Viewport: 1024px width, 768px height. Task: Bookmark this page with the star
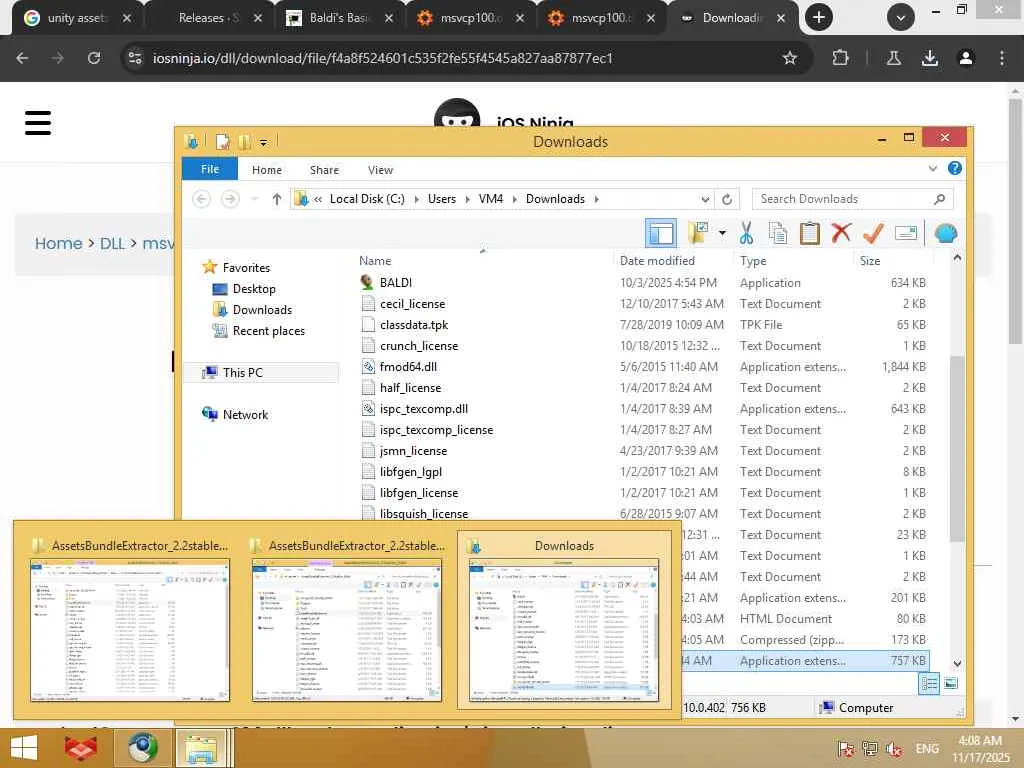coord(790,58)
